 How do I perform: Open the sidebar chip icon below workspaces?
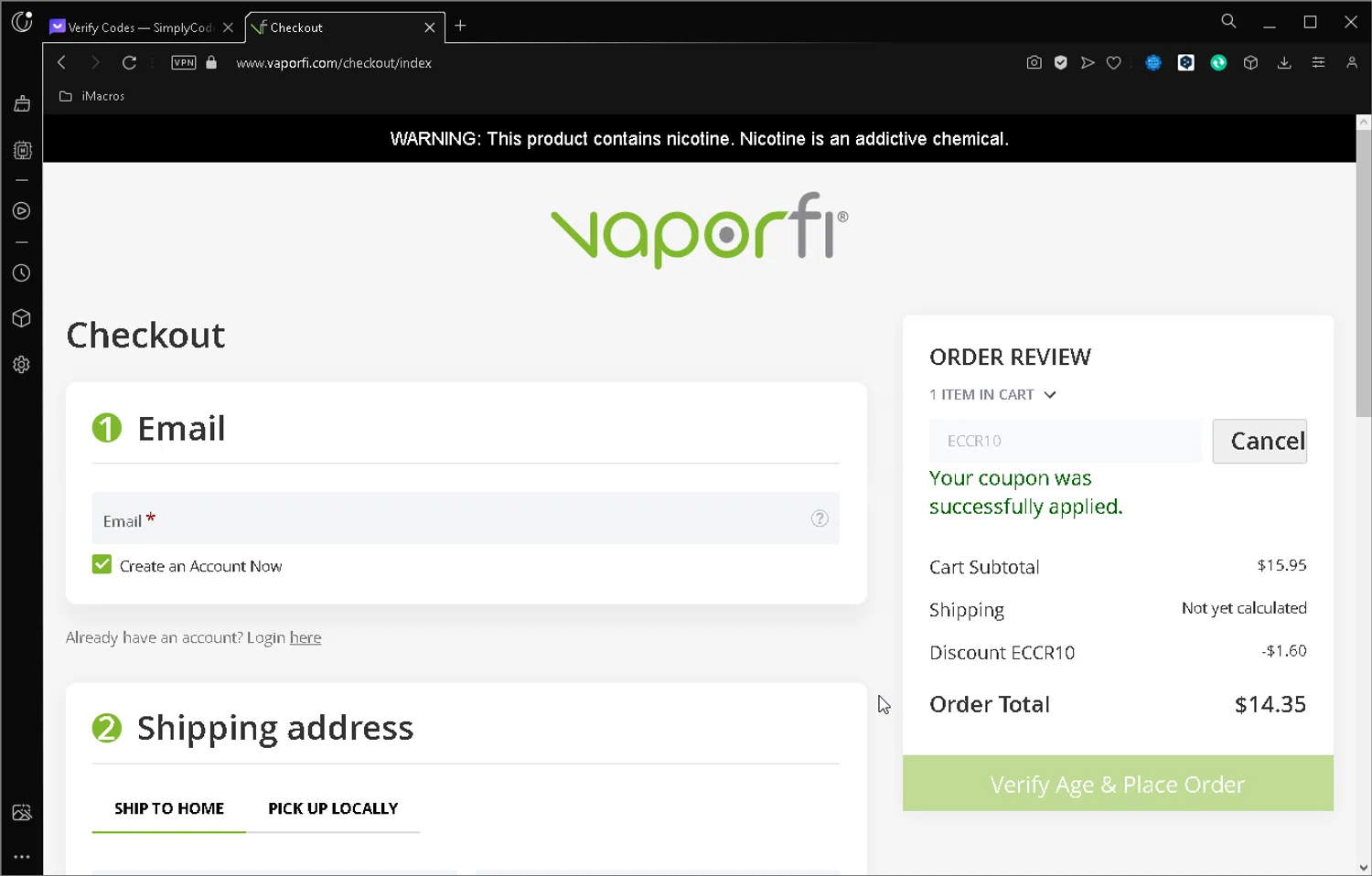(22, 150)
